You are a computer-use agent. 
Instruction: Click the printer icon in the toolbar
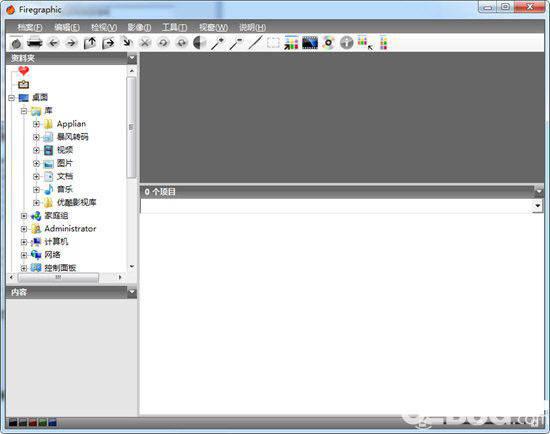(35, 43)
